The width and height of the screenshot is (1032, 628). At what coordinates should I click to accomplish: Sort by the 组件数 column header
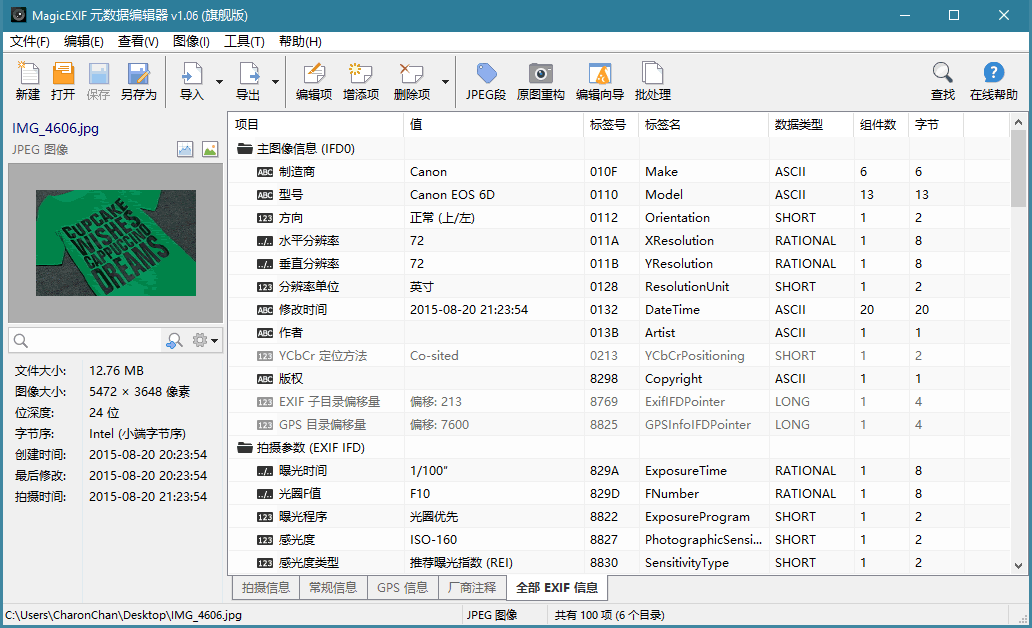pyautogui.click(x=881, y=125)
